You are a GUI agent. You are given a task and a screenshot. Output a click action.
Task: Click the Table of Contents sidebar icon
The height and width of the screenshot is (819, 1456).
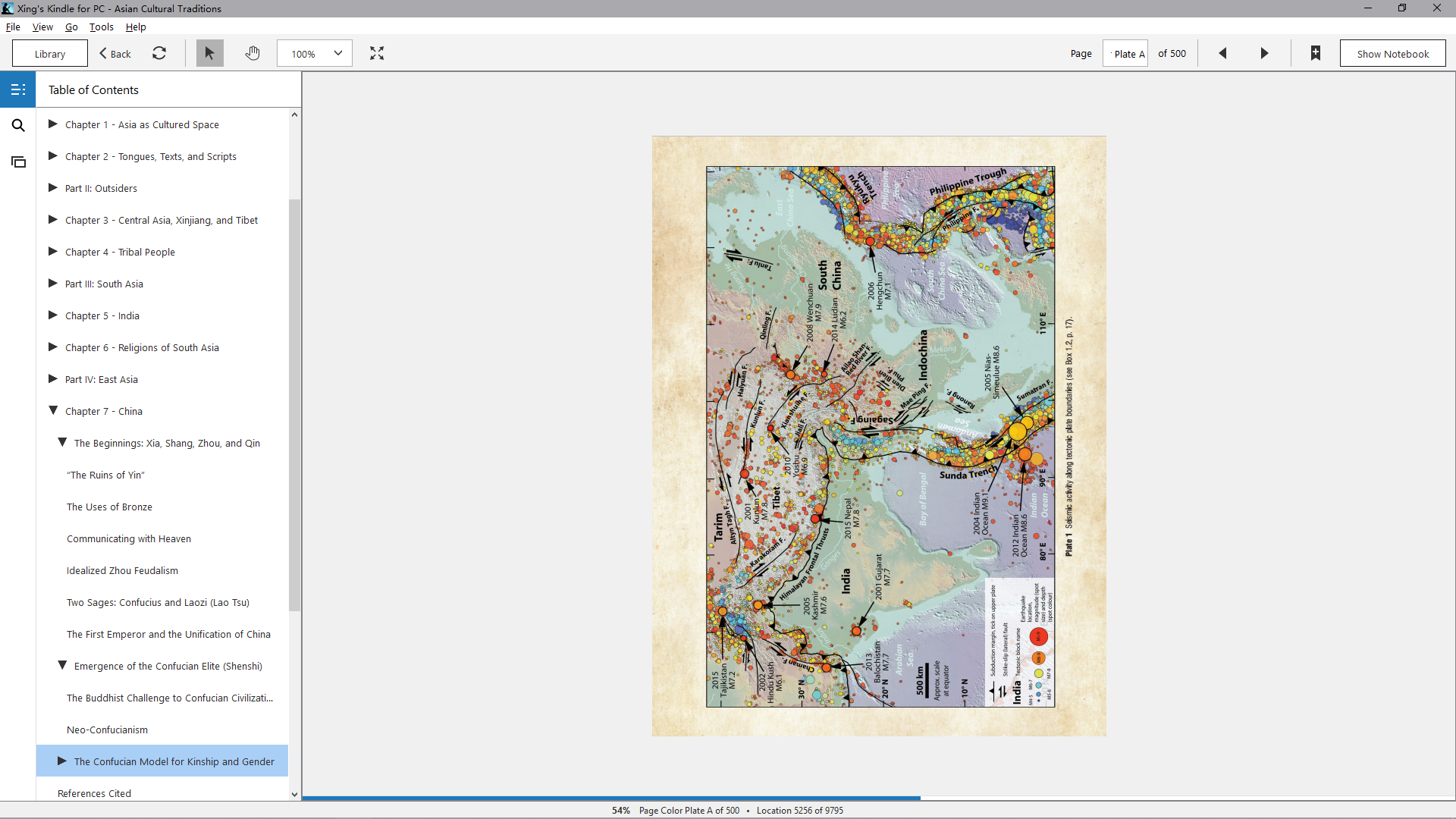(18, 89)
